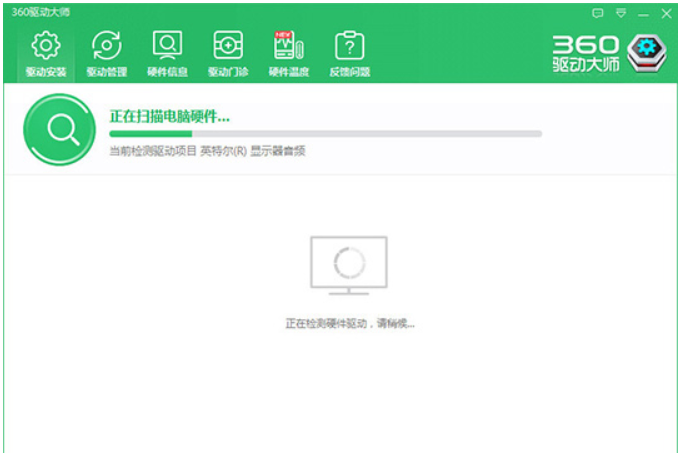Open 驱动管理 refresh icon
Image resolution: width=683 pixels, height=455 pixels.
point(106,46)
